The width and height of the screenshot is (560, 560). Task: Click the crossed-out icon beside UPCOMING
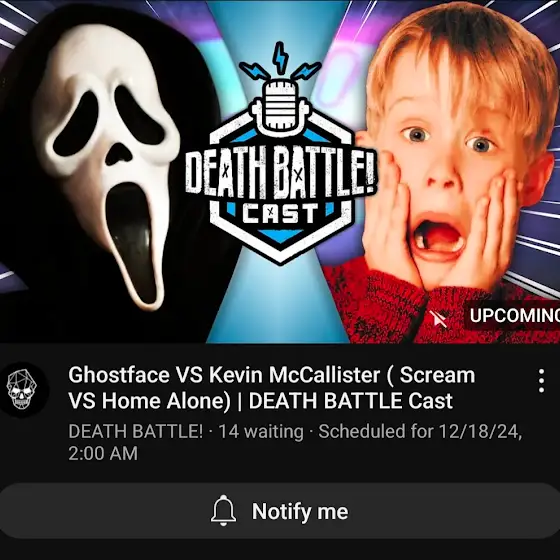point(438,318)
